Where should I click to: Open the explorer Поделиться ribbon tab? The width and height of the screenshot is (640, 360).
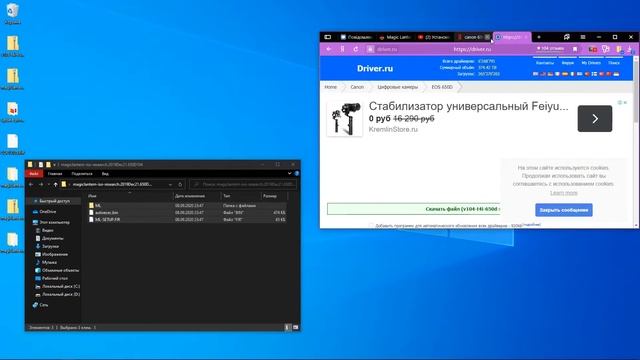(x=82, y=174)
